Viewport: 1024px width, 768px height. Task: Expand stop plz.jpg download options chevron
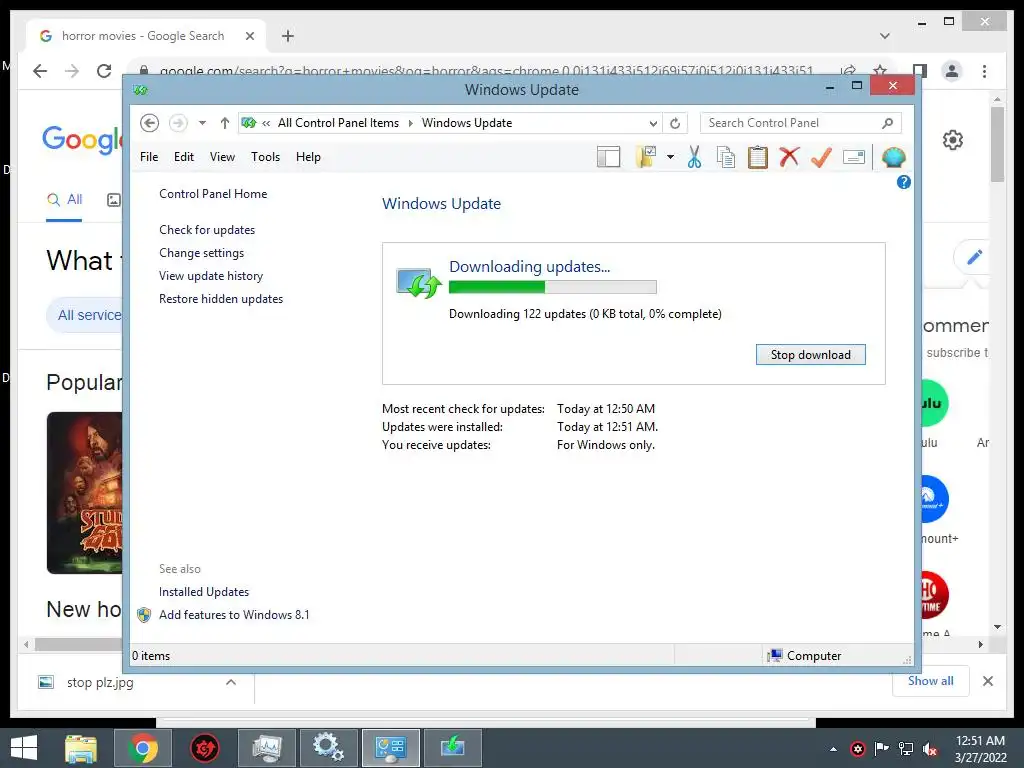(231, 682)
